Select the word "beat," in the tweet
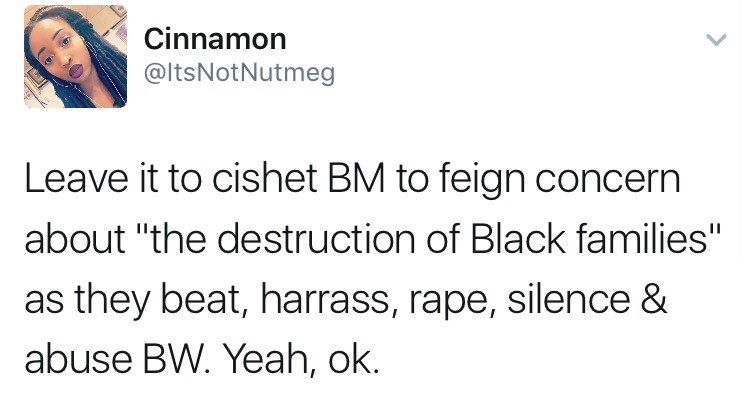Viewport: 750px width, 399px height. pyautogui.click(x=206, y=302)
